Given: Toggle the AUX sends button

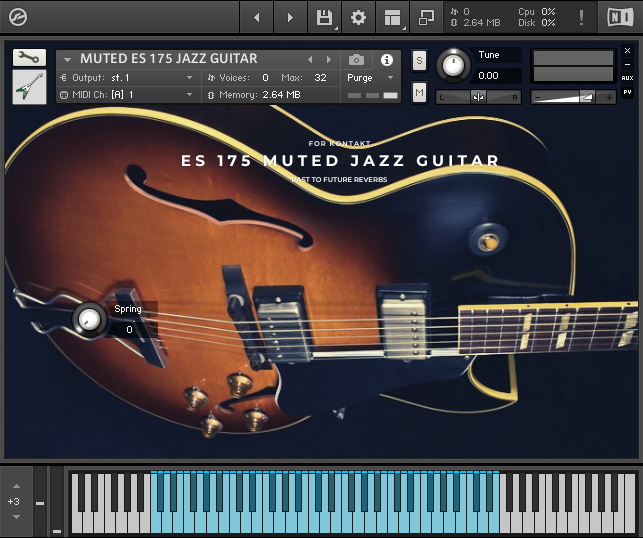Looking at the screenshot, I should click(x=627, y=78).
